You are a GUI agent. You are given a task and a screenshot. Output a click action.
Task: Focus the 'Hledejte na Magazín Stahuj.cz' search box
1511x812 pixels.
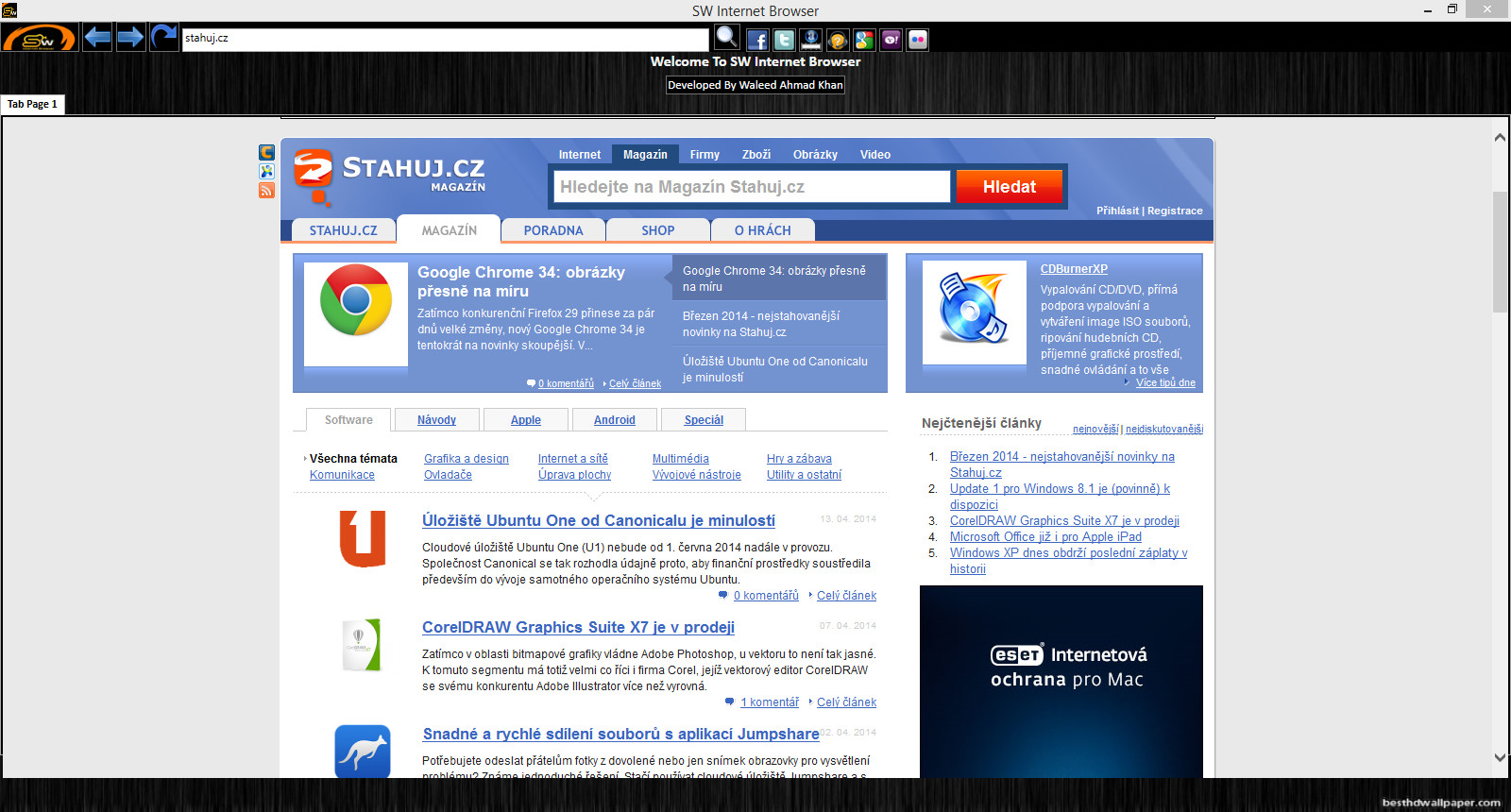point(752,187)
